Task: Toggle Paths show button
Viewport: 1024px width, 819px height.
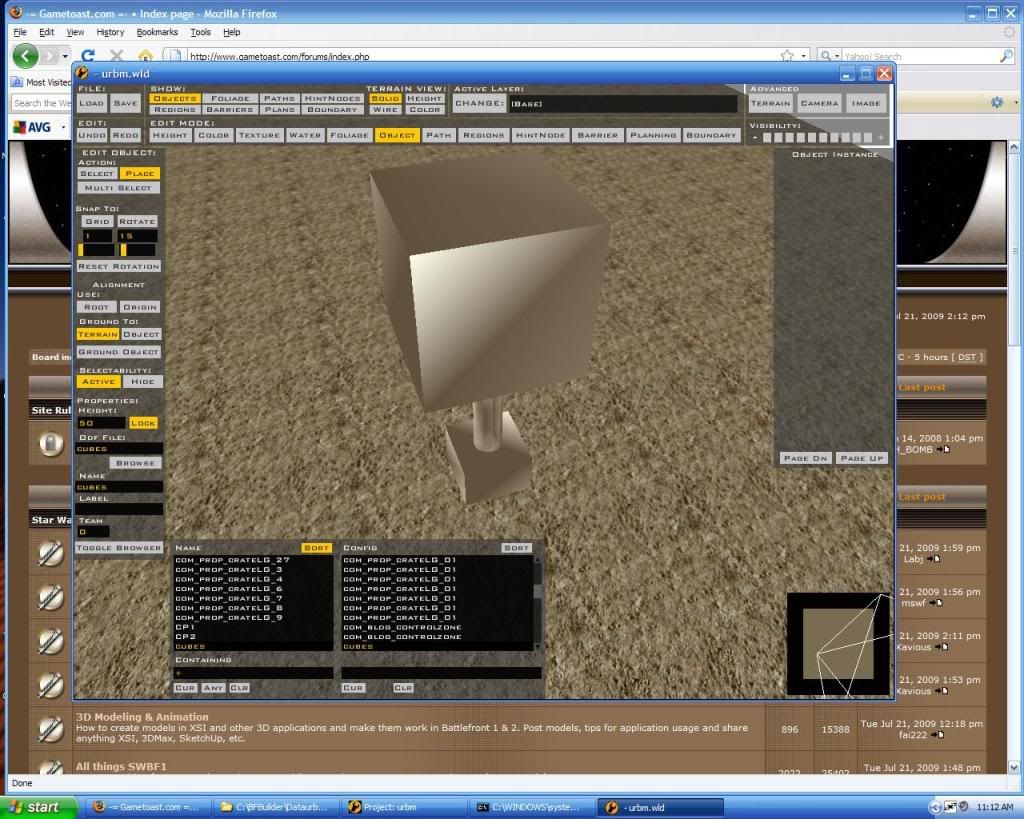Action: point(279,99)
